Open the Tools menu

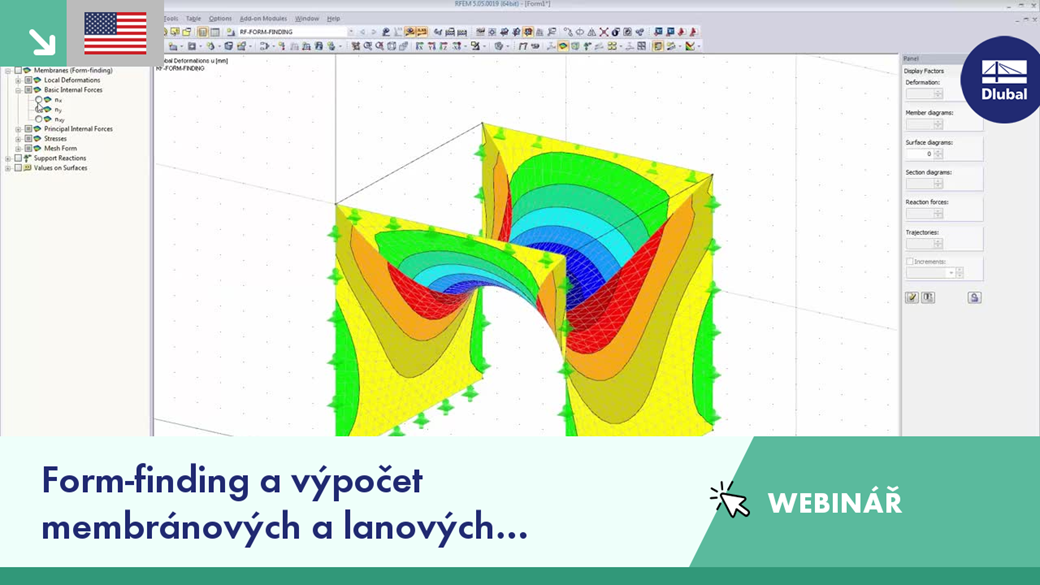tap(171, 19)
